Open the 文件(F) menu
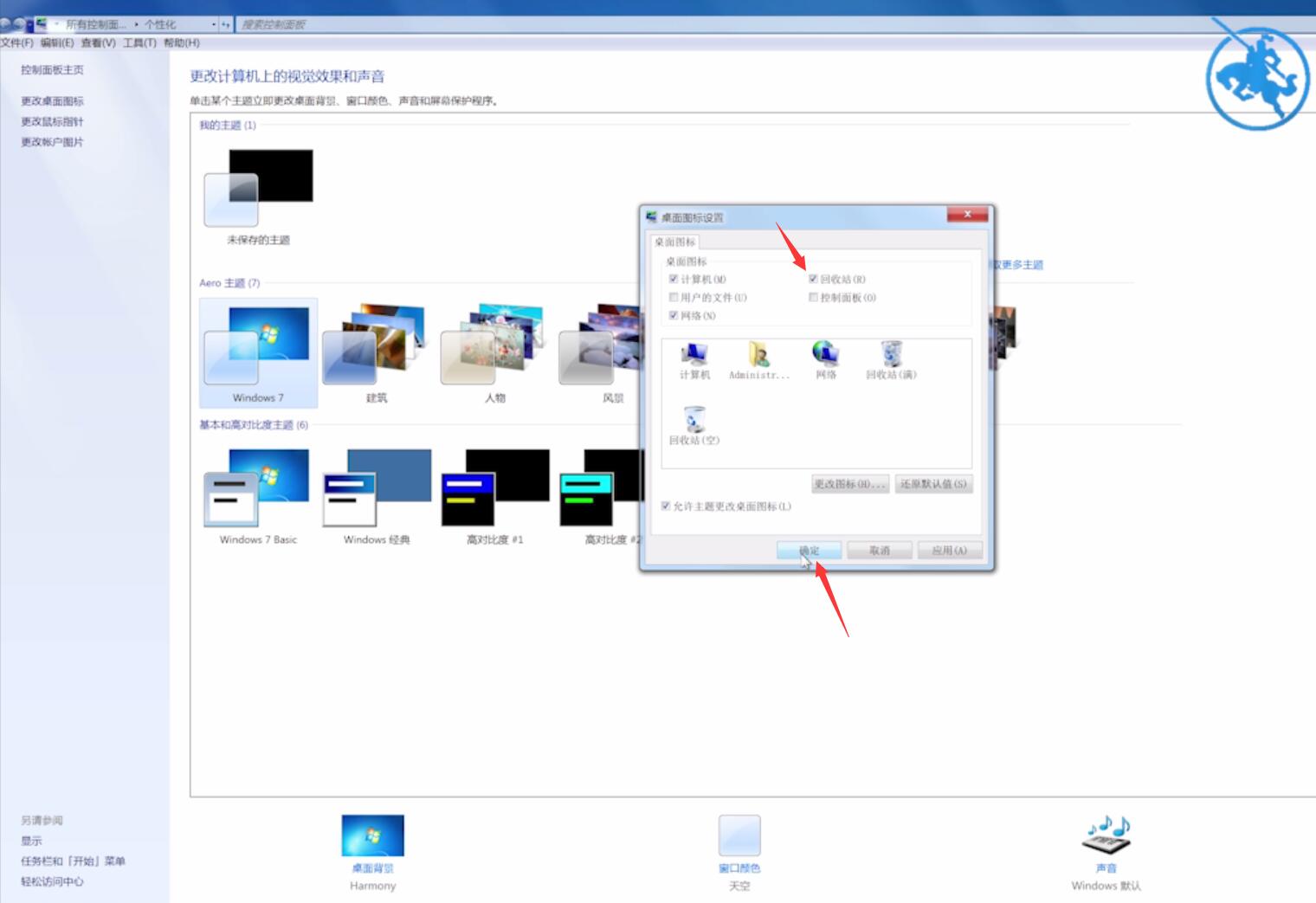The image size is (1316, 903). [16, 42]
